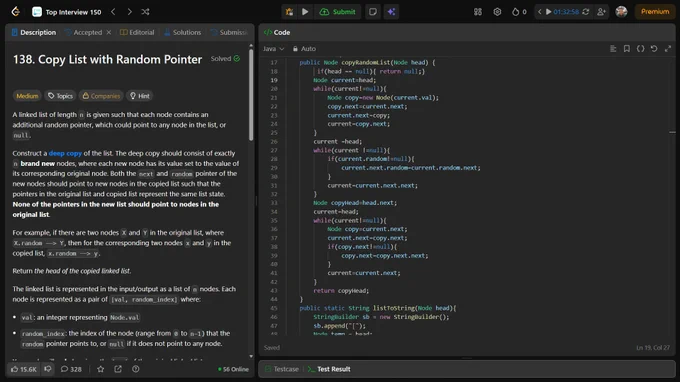This screenshot has width=680, height=382.
Task: Switch to the Description tab
Action: [x=34, y=33]
